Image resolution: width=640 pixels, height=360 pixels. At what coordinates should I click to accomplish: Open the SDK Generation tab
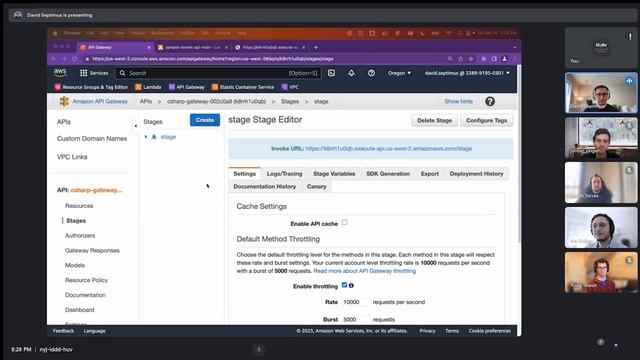[x=388, y=173]
